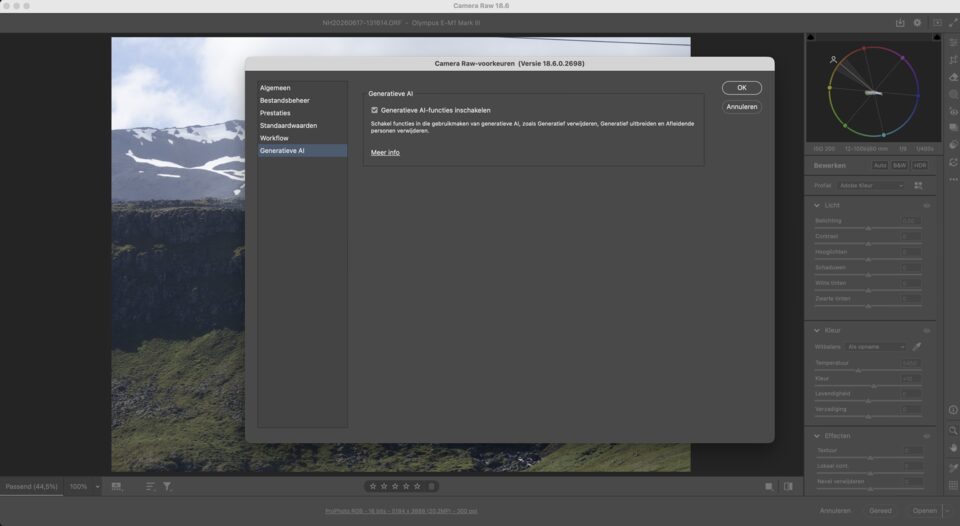Open the filter funnel icon in bottom bar
This screenshot has width=960, height=526.
point(167,487)
